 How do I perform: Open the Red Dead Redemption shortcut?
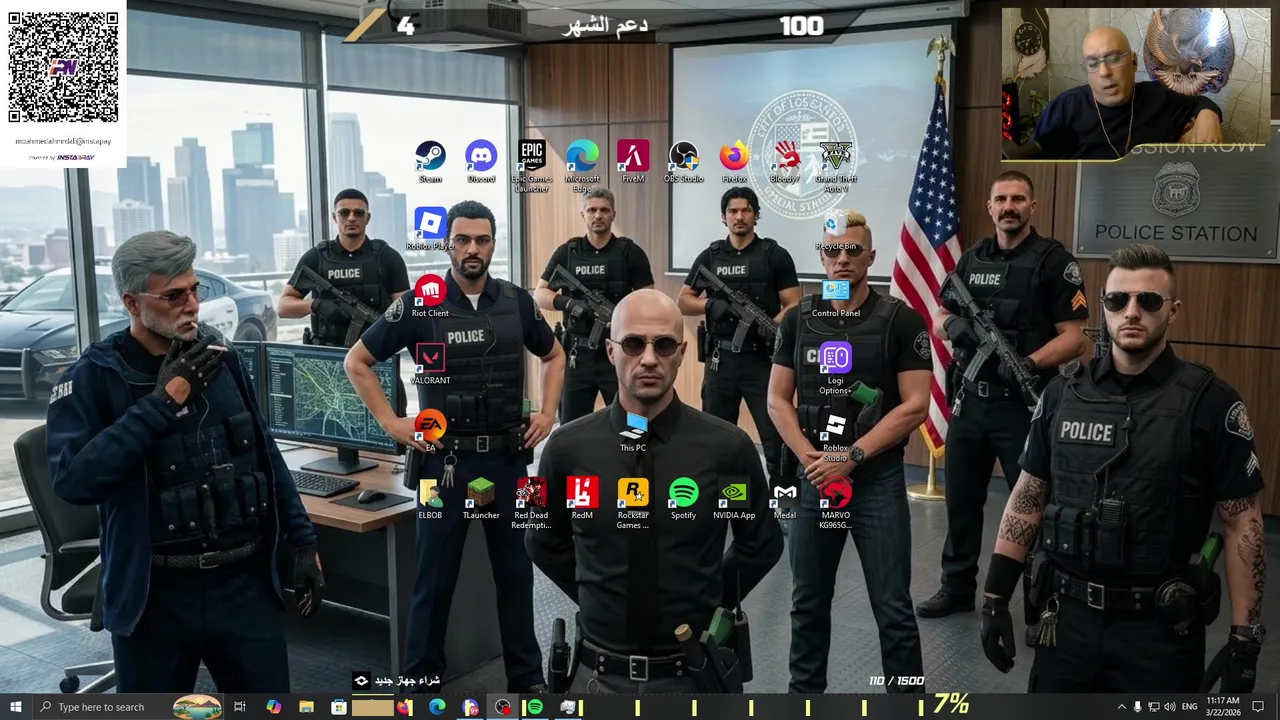(532, 502)
